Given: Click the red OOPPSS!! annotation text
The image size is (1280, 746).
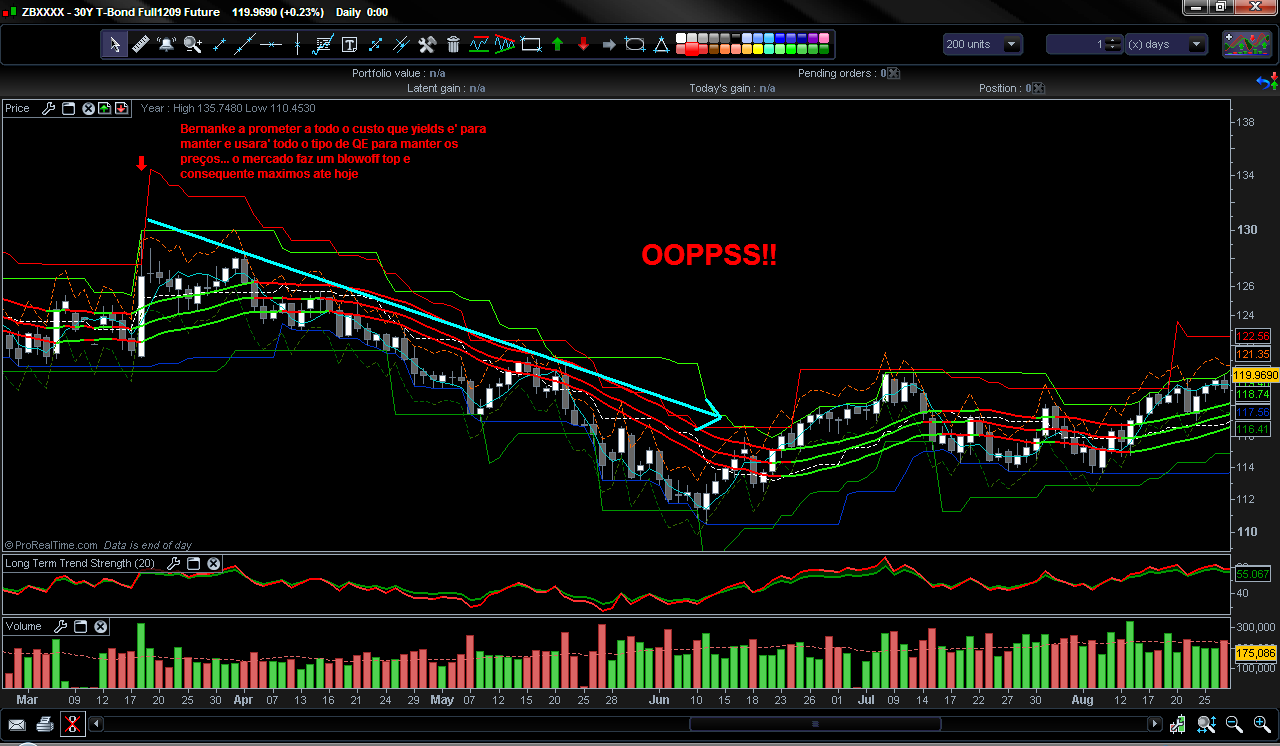Looking at the screenshot, I should (x=709, y=256).
